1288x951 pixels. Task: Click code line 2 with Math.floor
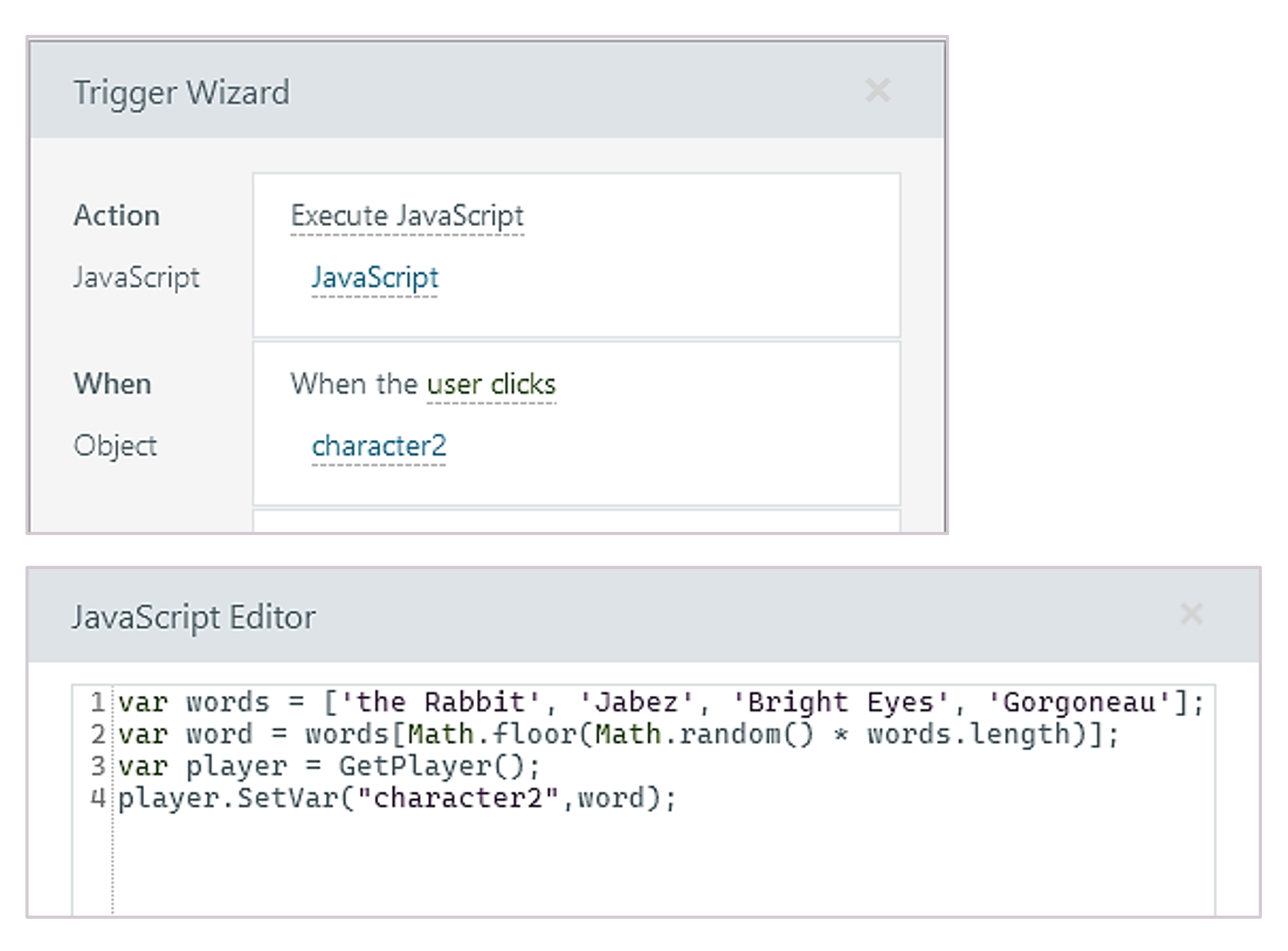[x=618, y=735]
